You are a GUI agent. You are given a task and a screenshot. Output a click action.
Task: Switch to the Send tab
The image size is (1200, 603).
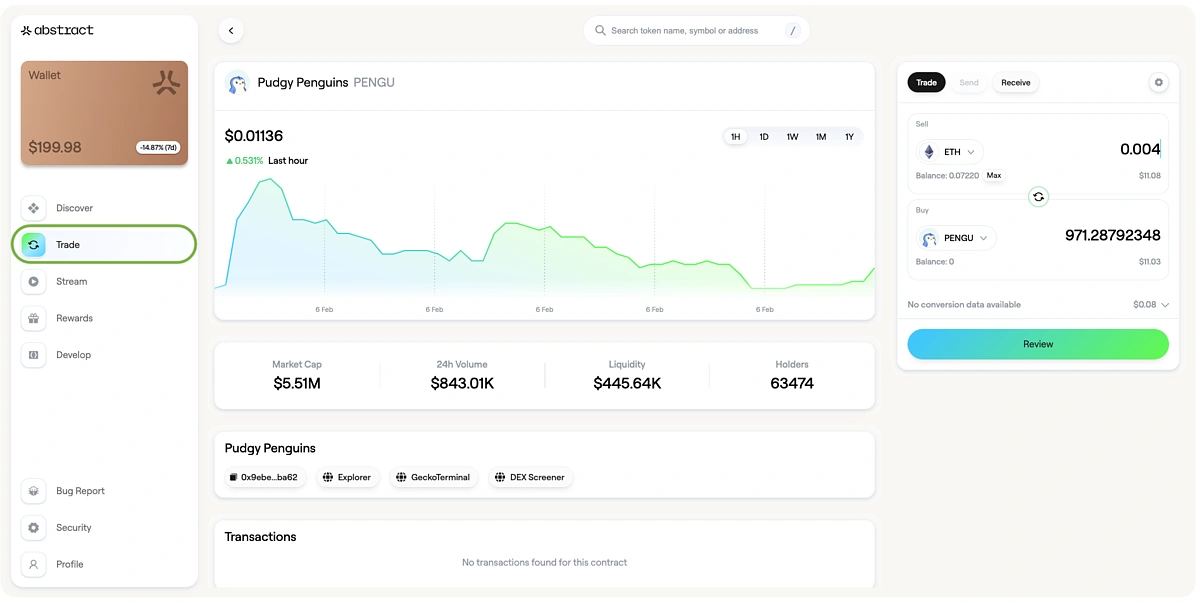tap(969, 83)
